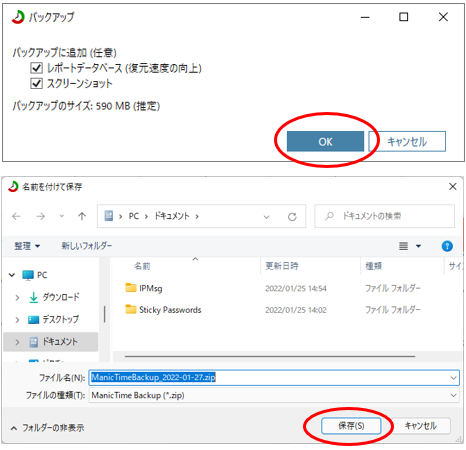The width and height of the screenshot is (466, 450).
Task: Go up one folder level arrow
Action: (x=82, y=216)
